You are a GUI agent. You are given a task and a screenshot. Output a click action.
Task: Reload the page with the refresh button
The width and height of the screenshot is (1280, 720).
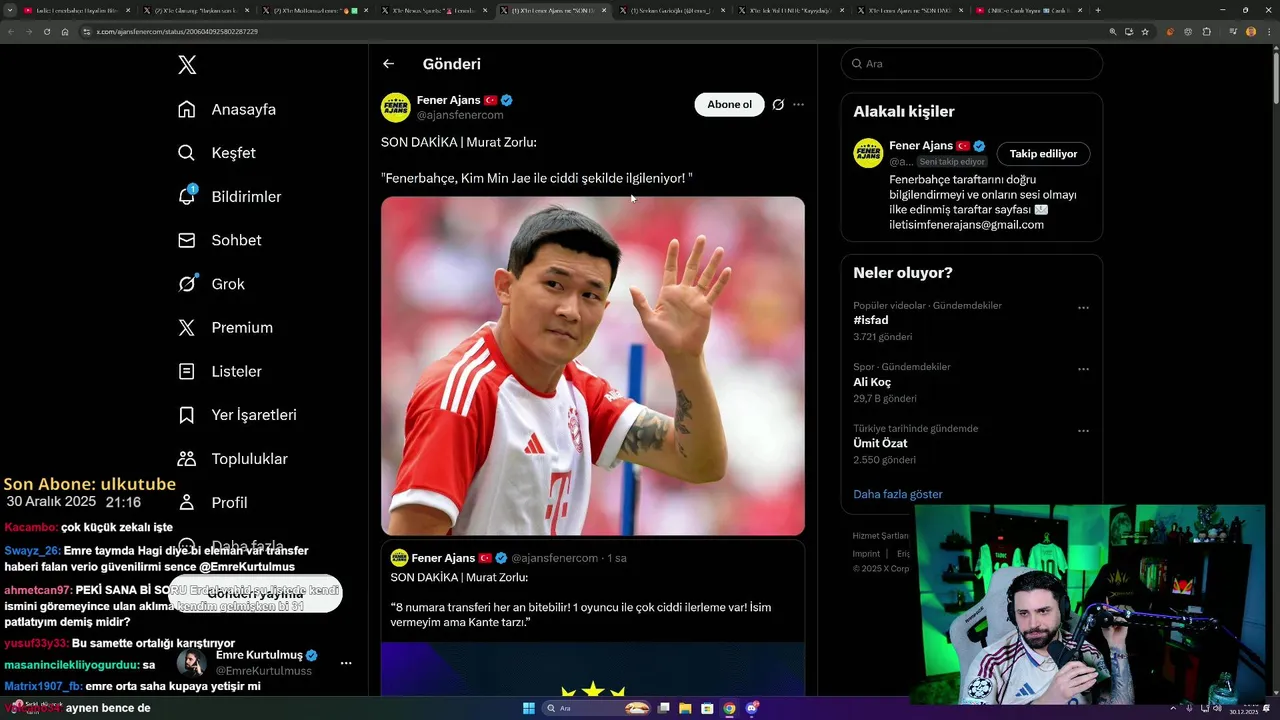[x=47, y=32]
